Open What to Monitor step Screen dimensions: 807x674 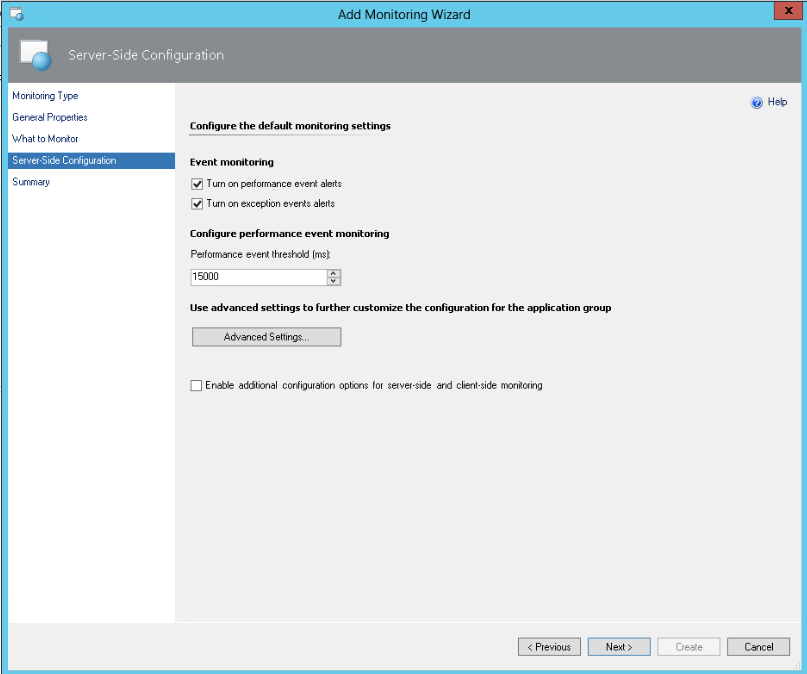click(45, 139)
